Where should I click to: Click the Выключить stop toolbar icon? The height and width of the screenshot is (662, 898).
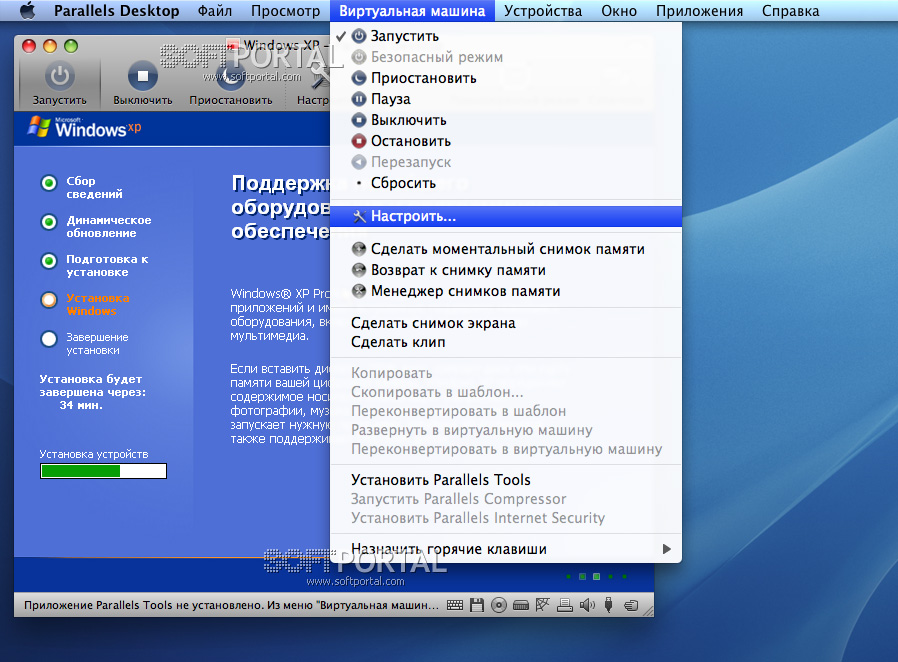pos(143,76)
